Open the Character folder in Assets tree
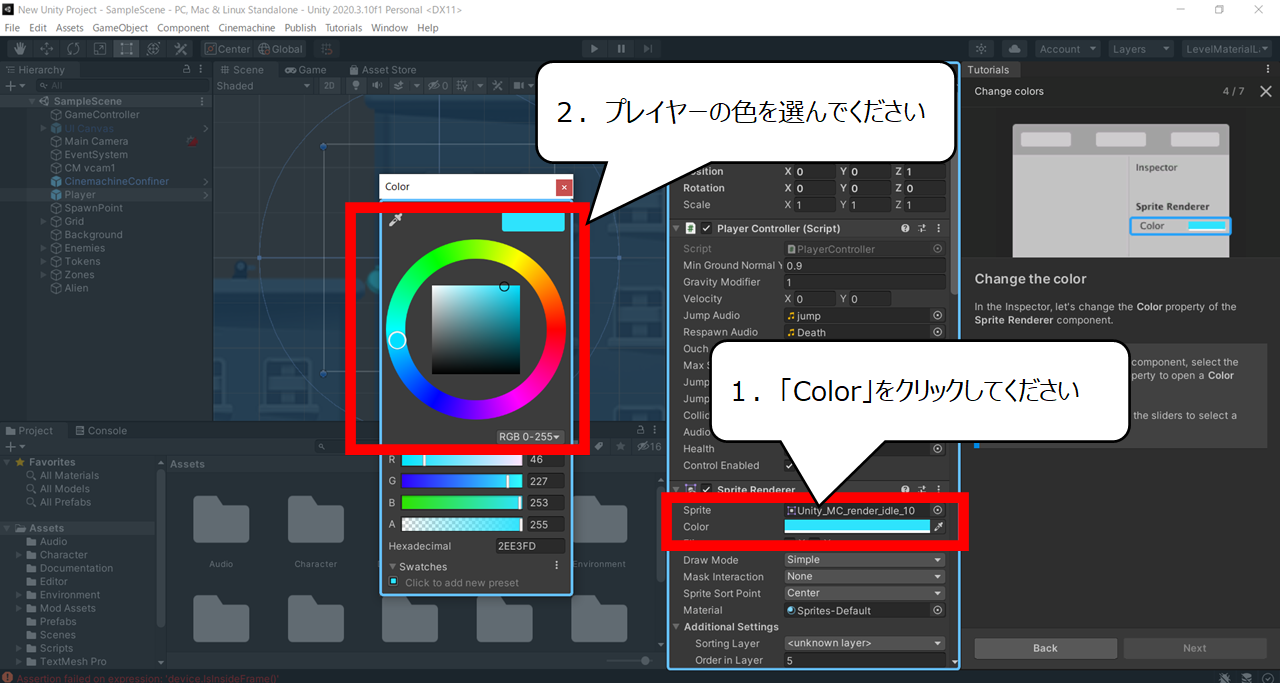1280x683 pixels. [x=64, y=555]
